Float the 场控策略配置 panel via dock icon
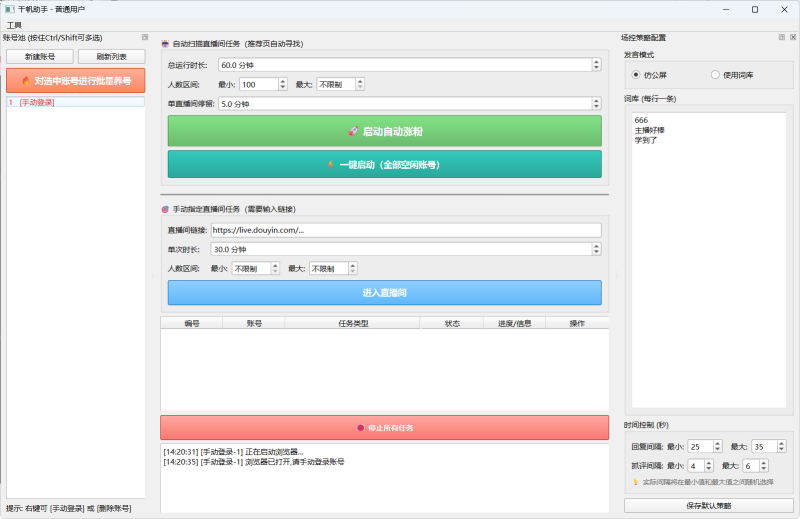Screen dimensions: 800x519 pyautogui.click(x=782, y=37)
